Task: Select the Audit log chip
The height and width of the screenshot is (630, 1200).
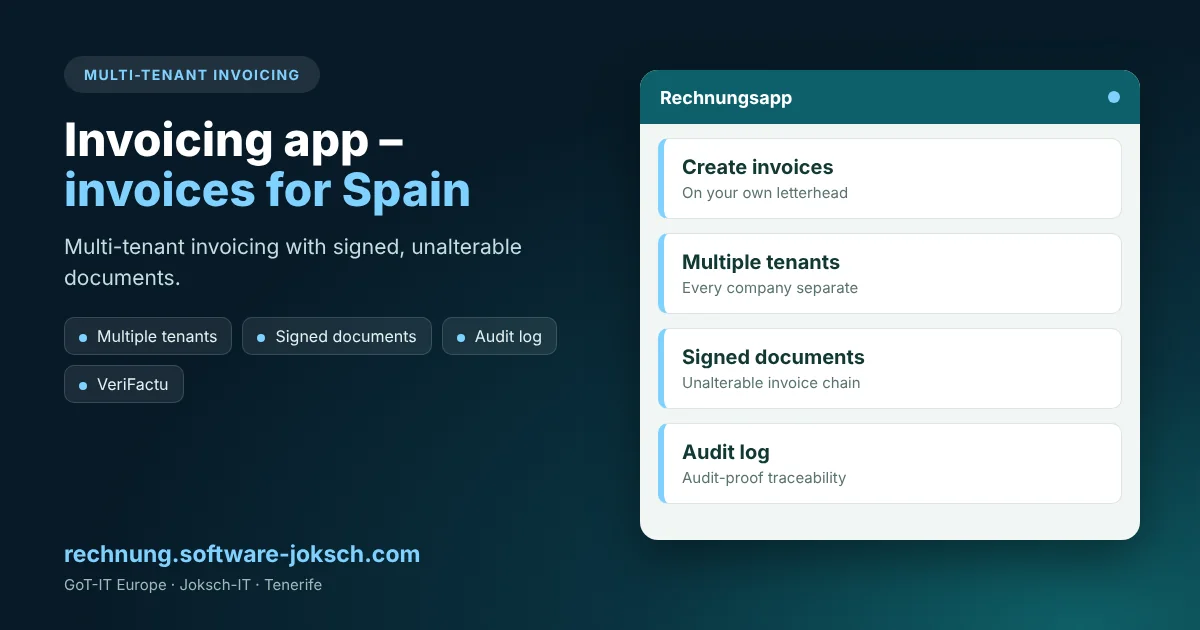Action: point(499,336)
